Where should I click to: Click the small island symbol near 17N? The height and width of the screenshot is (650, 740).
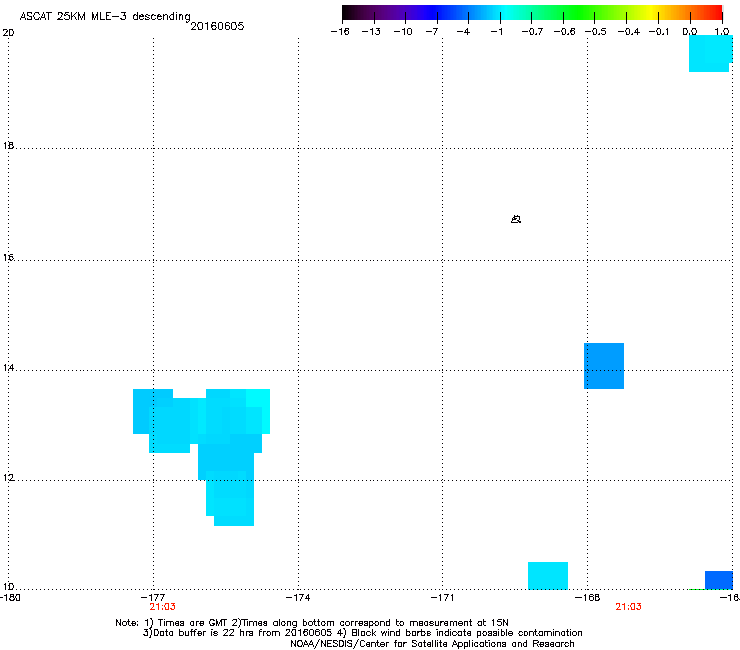coord(516,219)
